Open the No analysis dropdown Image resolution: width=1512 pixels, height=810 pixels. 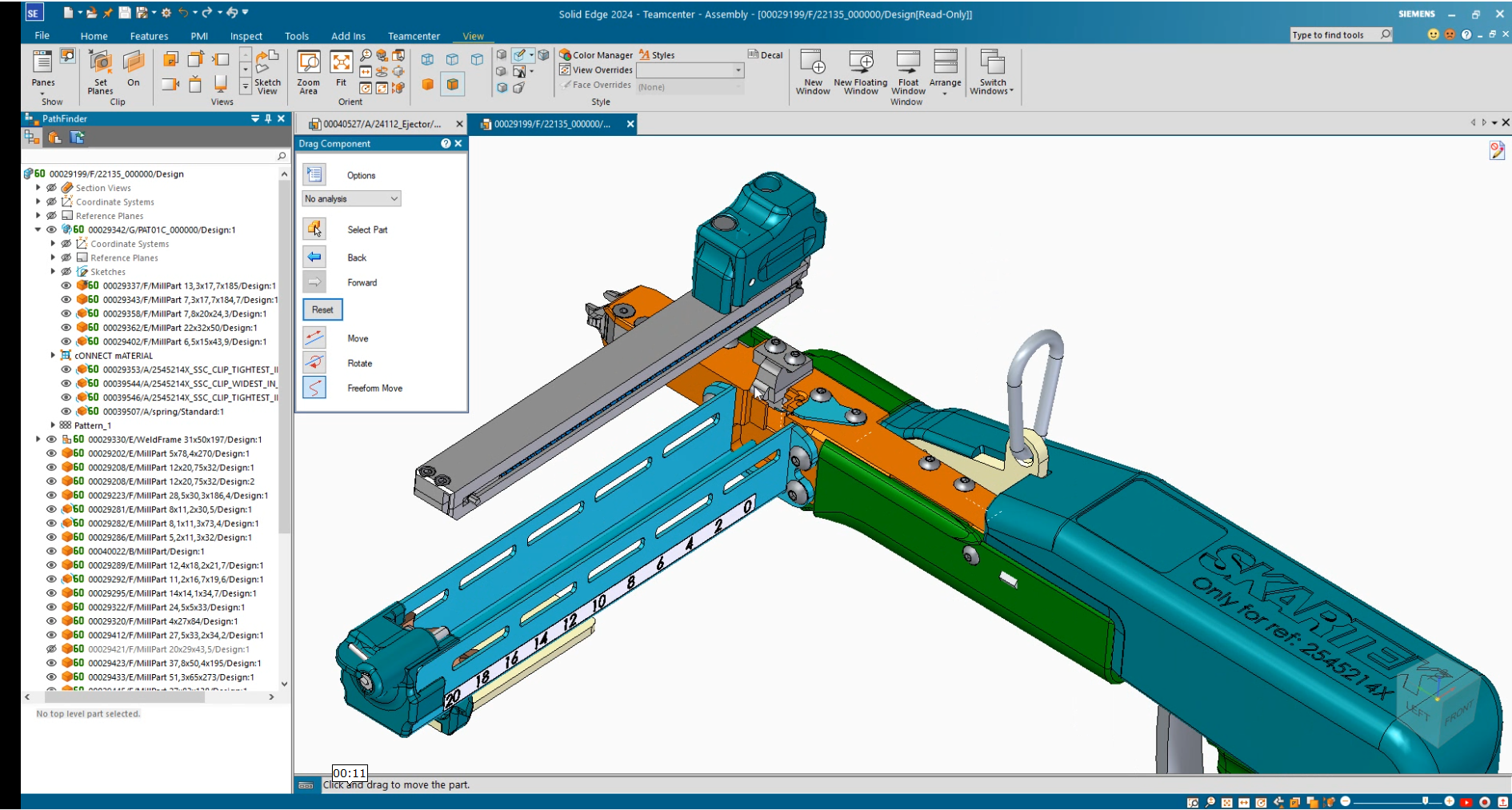(x=351, y=198)
